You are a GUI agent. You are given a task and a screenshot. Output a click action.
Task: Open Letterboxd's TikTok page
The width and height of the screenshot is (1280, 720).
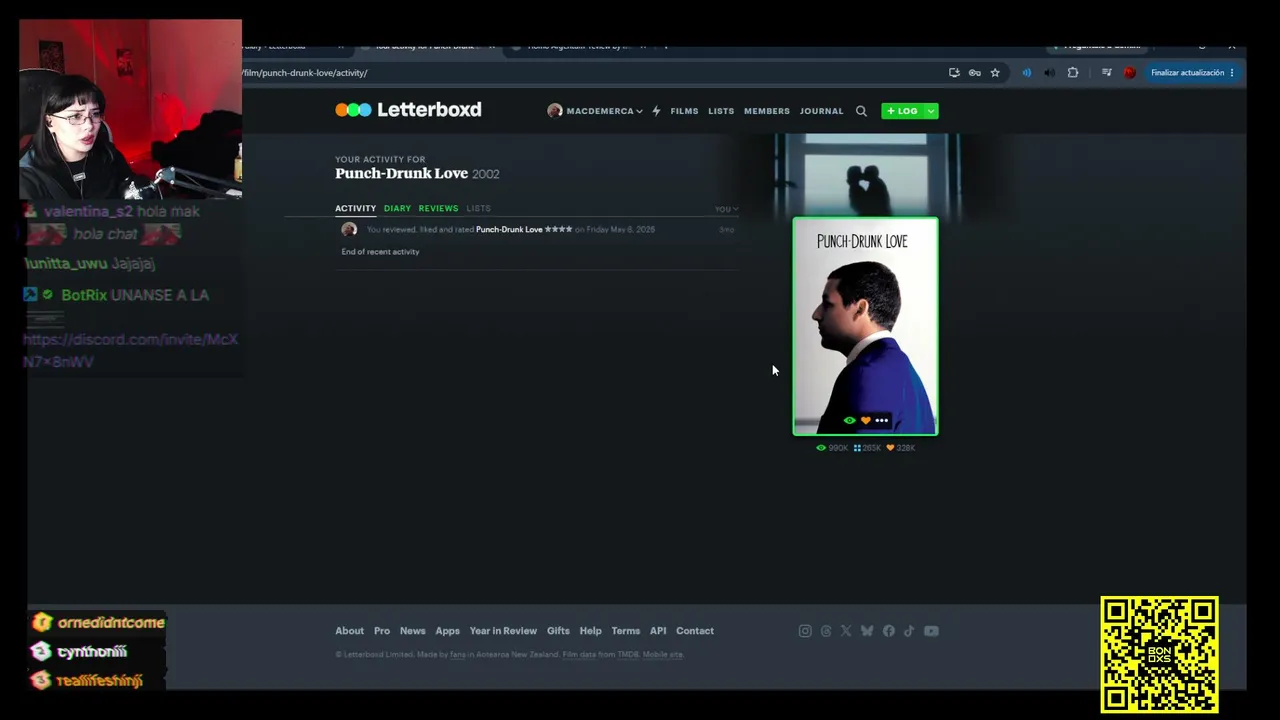909,631
